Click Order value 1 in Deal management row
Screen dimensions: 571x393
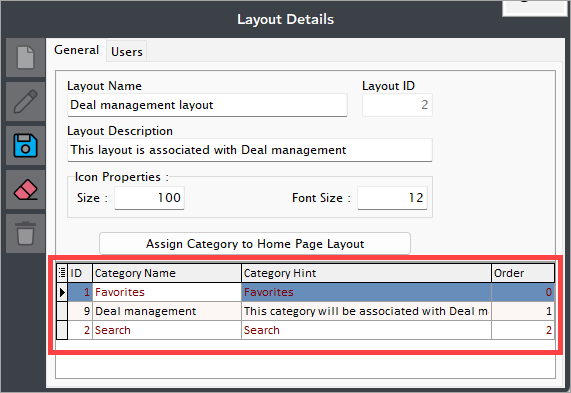pyautogui.click(x=523, y=311)
